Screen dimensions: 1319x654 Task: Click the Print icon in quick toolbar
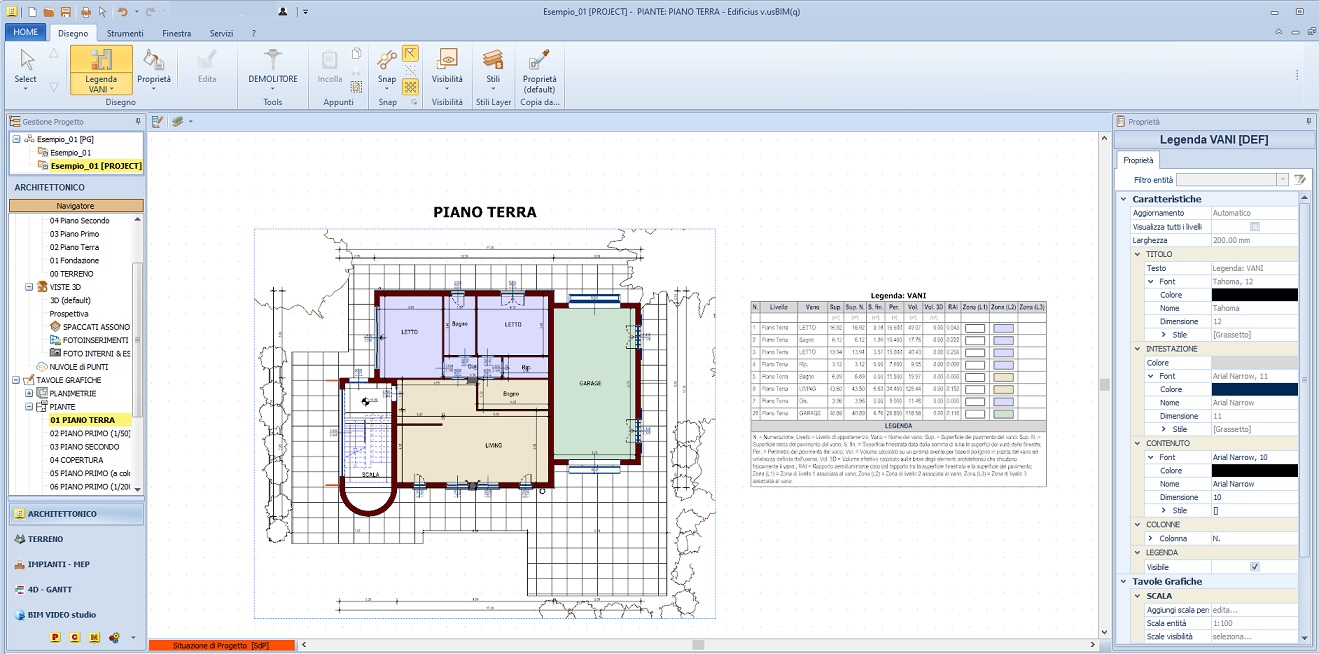(85, 12)
